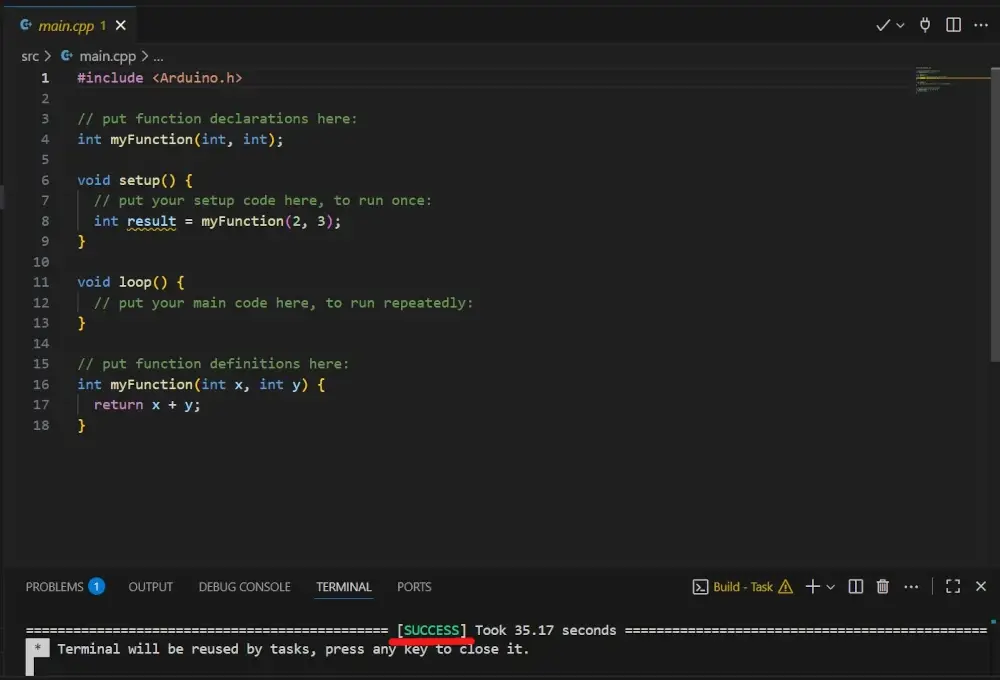Select the main.cpp editor tab
1000x680 pixels.
(66, 26)
